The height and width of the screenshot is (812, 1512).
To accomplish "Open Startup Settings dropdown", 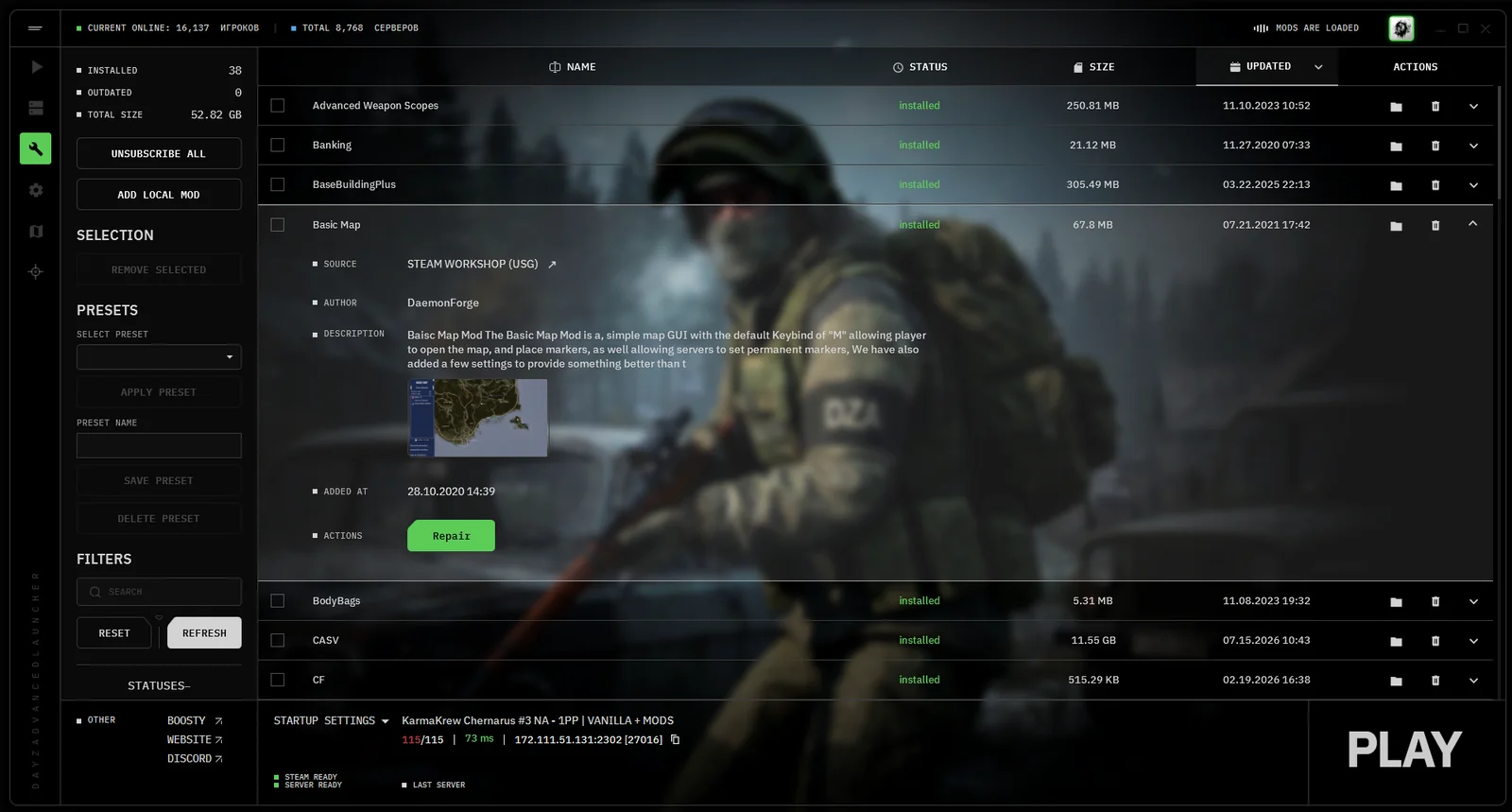I will [331, 721].
